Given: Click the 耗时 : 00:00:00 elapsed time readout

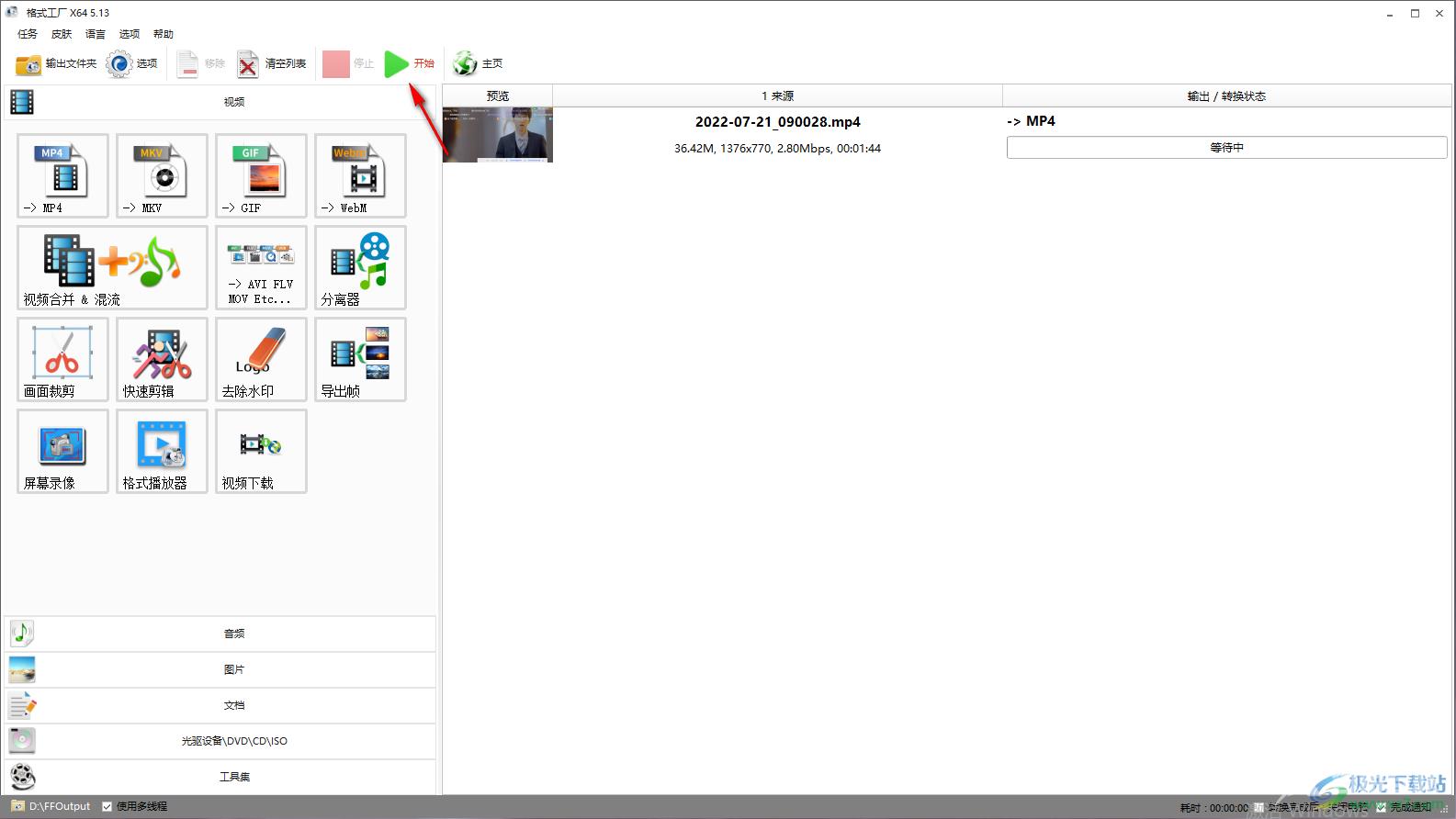Looking at the screenshot, I should (x=1213, y=808).
